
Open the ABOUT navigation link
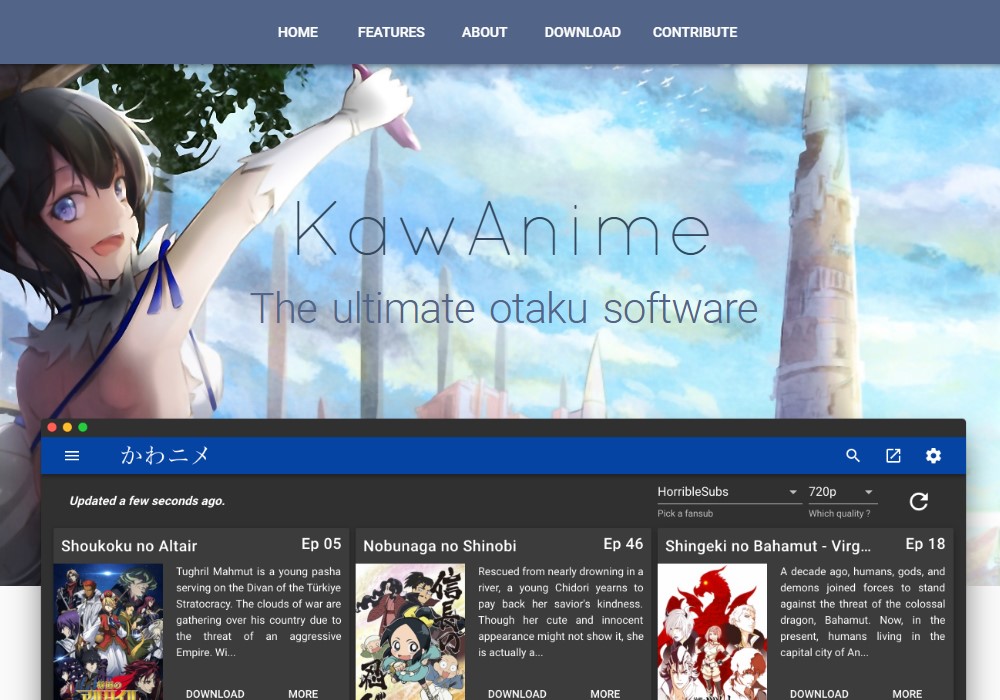[x=485, y=32]
